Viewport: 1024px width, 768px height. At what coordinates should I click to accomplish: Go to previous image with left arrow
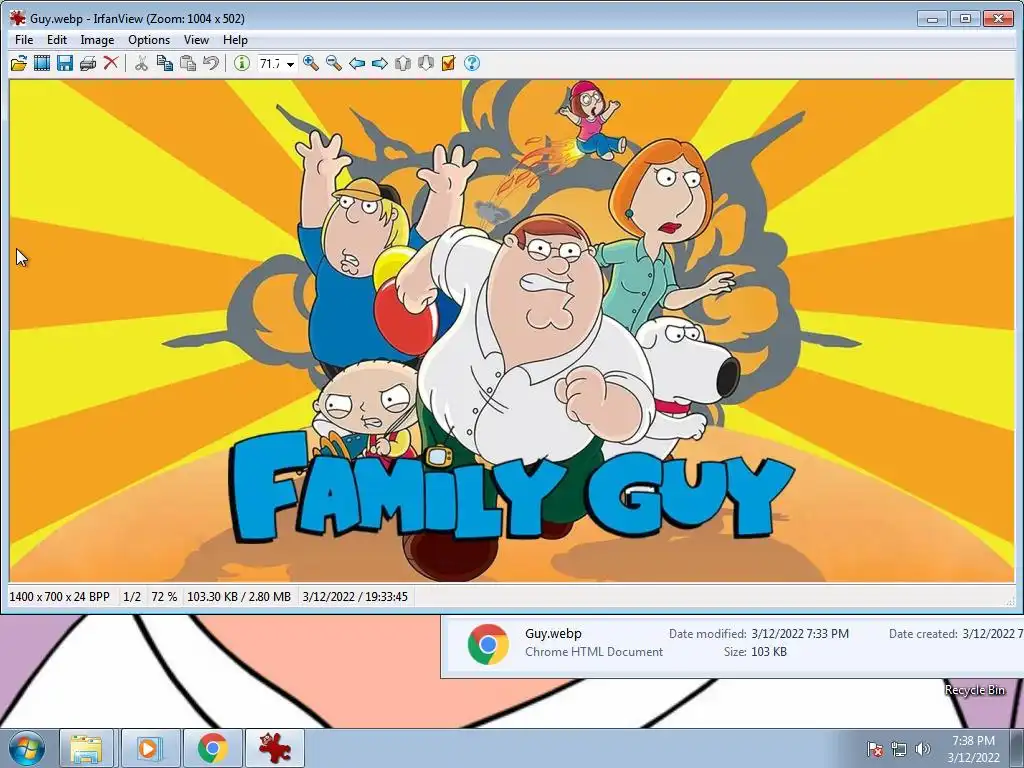pyautogui.click(x=357, y=63)
